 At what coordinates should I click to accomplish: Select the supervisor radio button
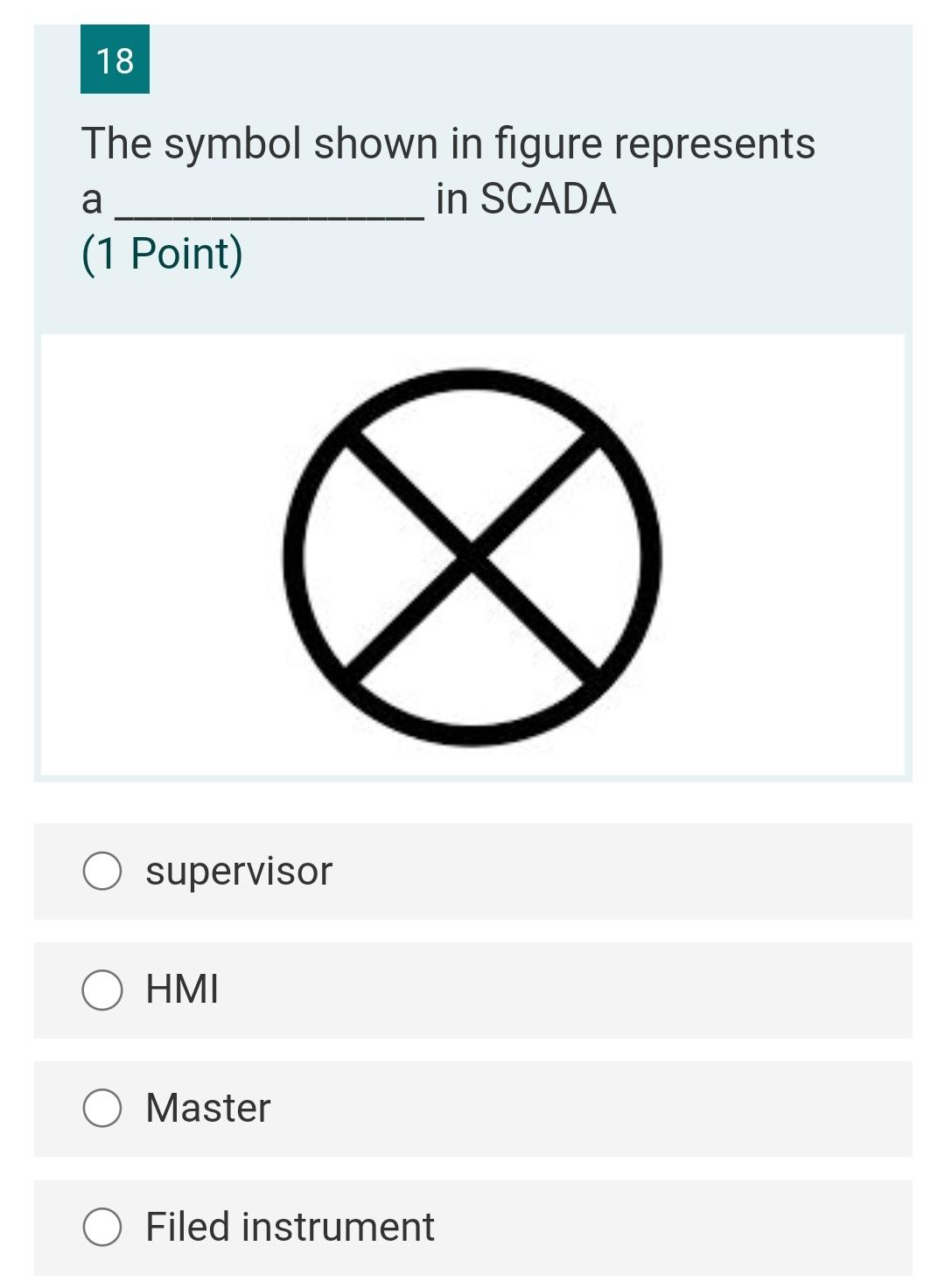pos(102,871)
